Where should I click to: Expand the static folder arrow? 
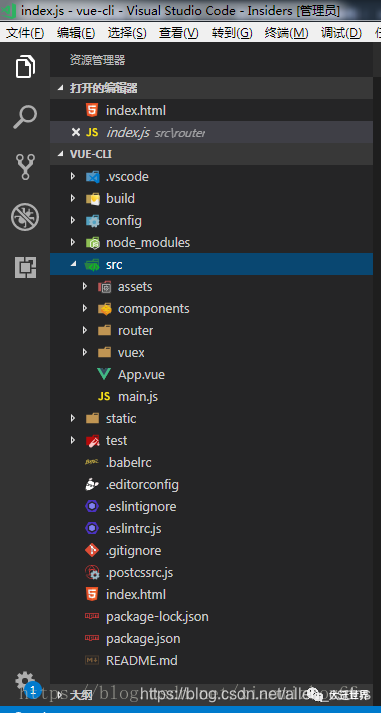coord(73,418)
